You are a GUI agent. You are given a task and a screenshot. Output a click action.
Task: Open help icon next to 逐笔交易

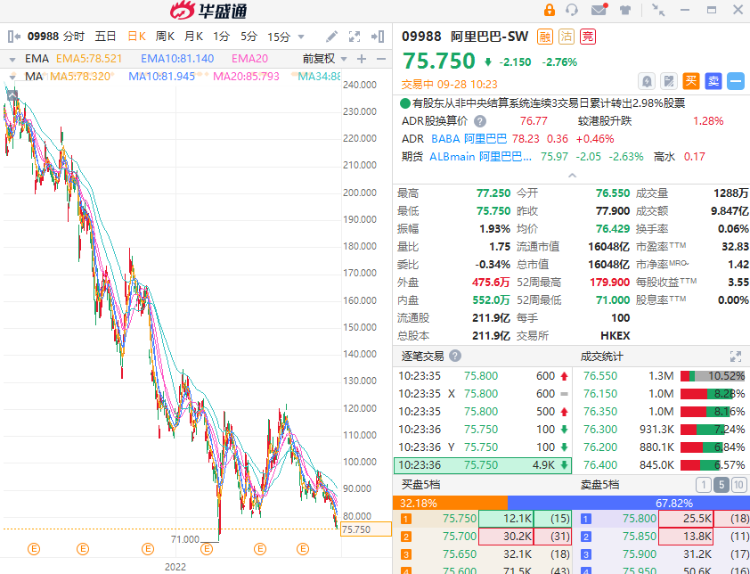coord(455,356)
